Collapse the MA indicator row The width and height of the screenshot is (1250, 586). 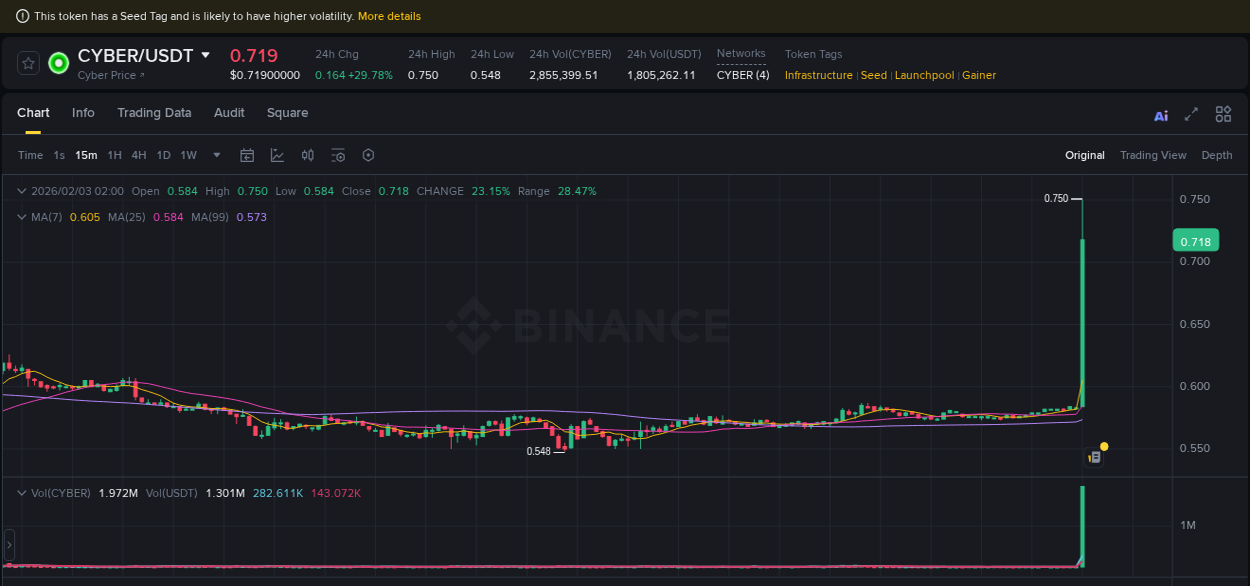point(21,217)
